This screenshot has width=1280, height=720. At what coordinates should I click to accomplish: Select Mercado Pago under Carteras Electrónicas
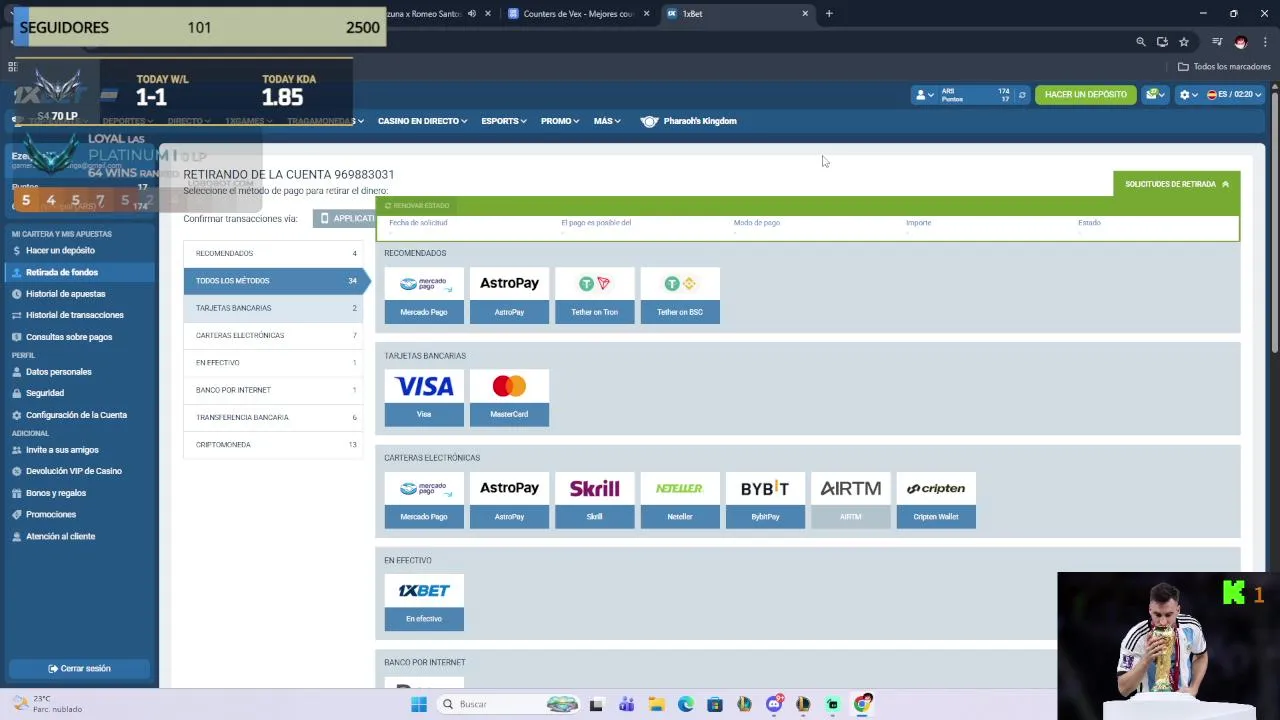click(x=424, y=500)
